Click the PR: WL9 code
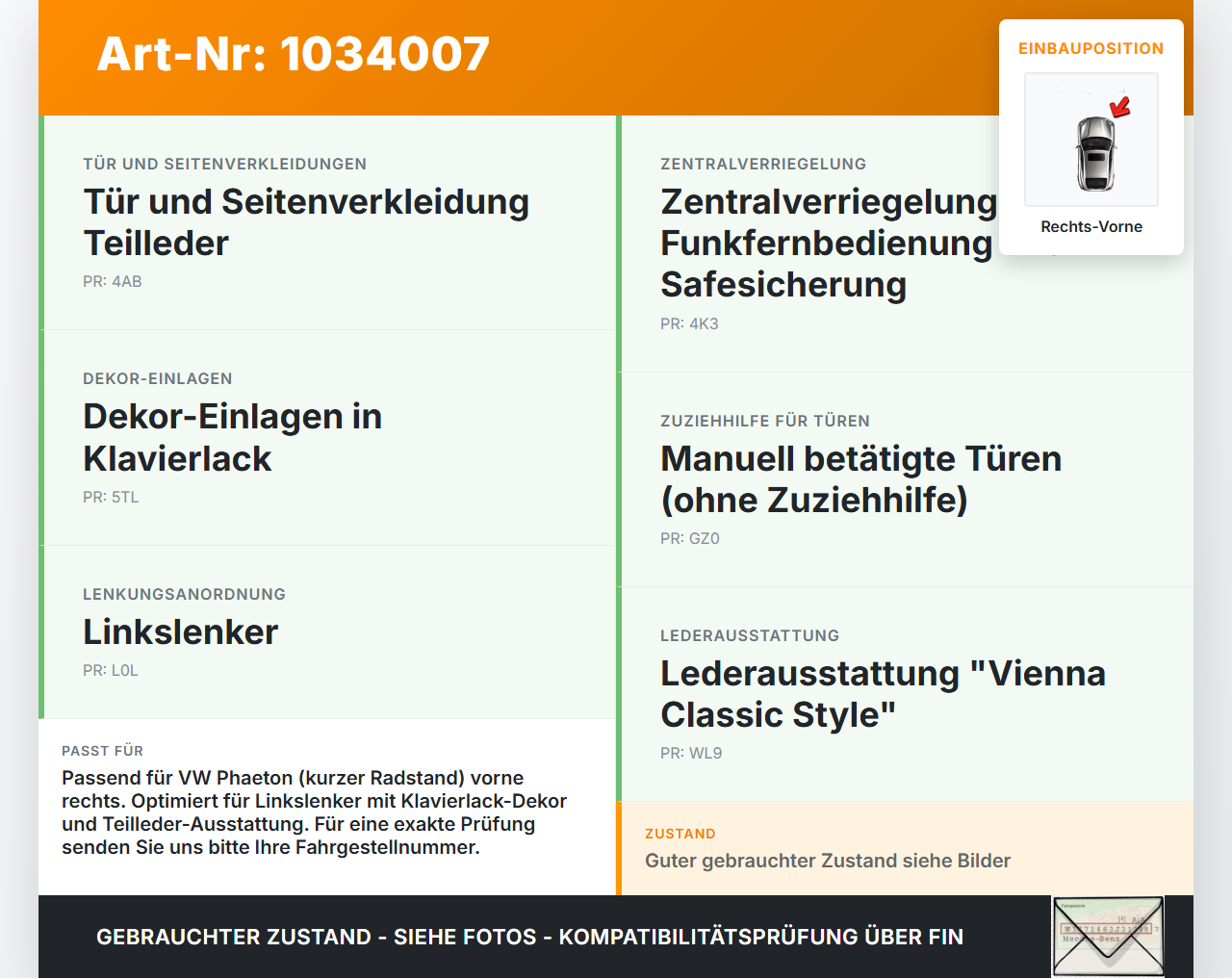The height and width of the screenshot is (979, 1232). click(x=691, y=754)
